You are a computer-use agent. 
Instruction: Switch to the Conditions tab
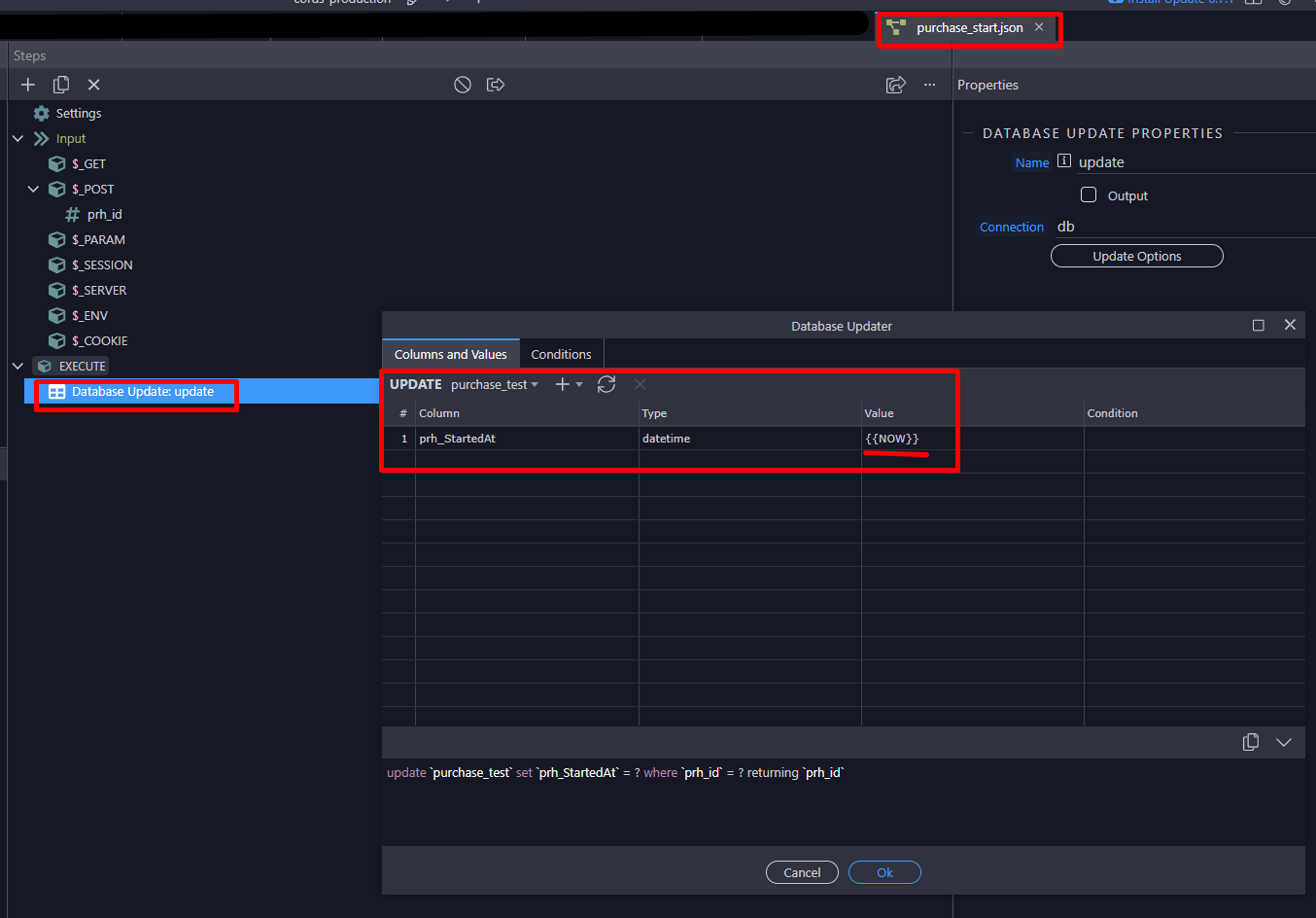tap(561, 354)
